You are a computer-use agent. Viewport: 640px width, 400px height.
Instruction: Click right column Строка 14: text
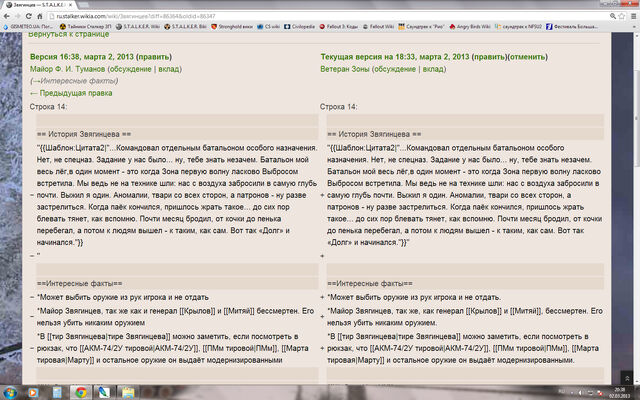point(338,107)
